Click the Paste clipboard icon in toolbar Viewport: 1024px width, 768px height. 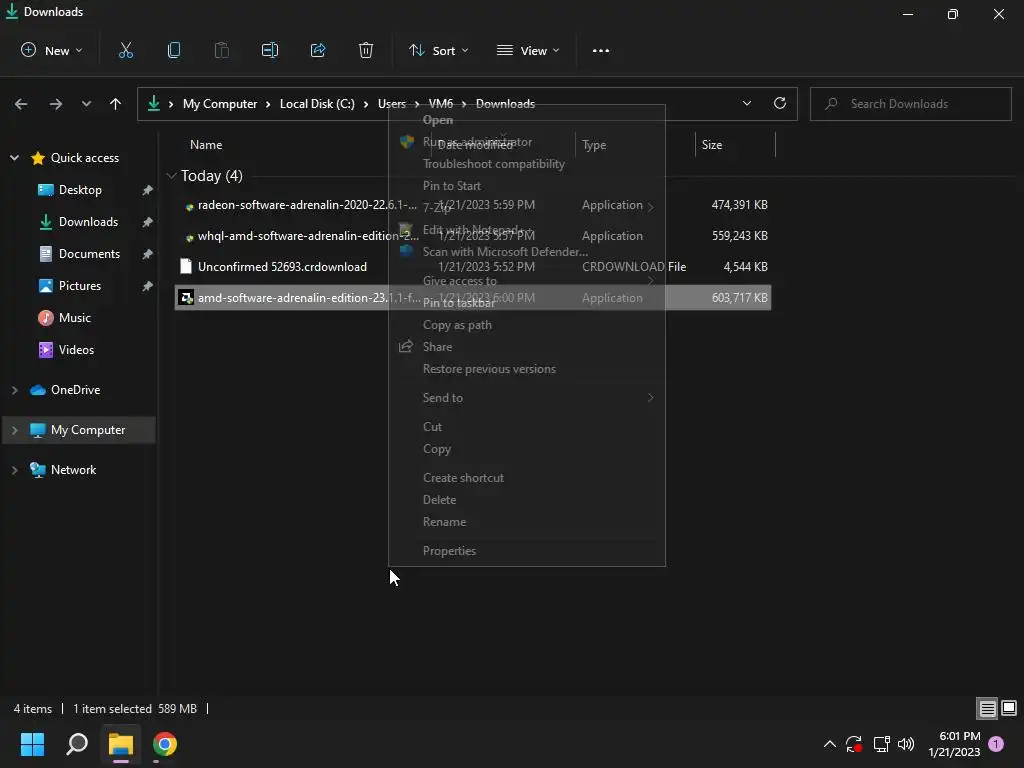tap(221, 50)
